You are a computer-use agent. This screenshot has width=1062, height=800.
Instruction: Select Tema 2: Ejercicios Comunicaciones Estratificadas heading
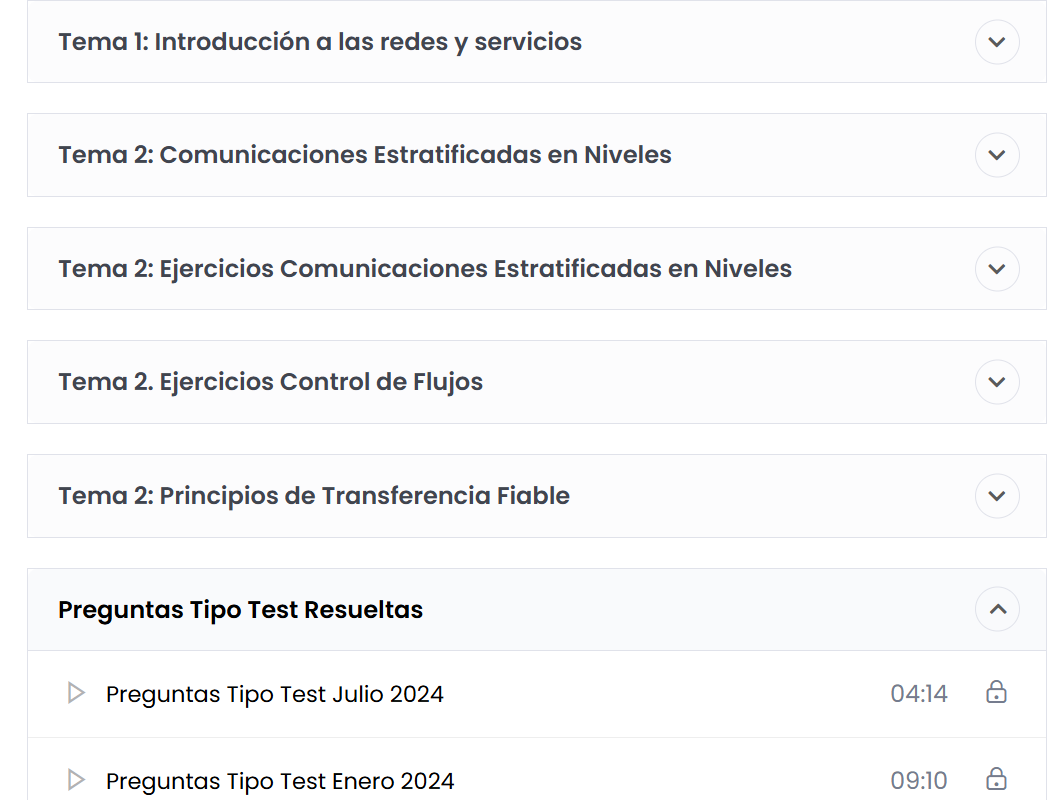click(x=425, y=269)
